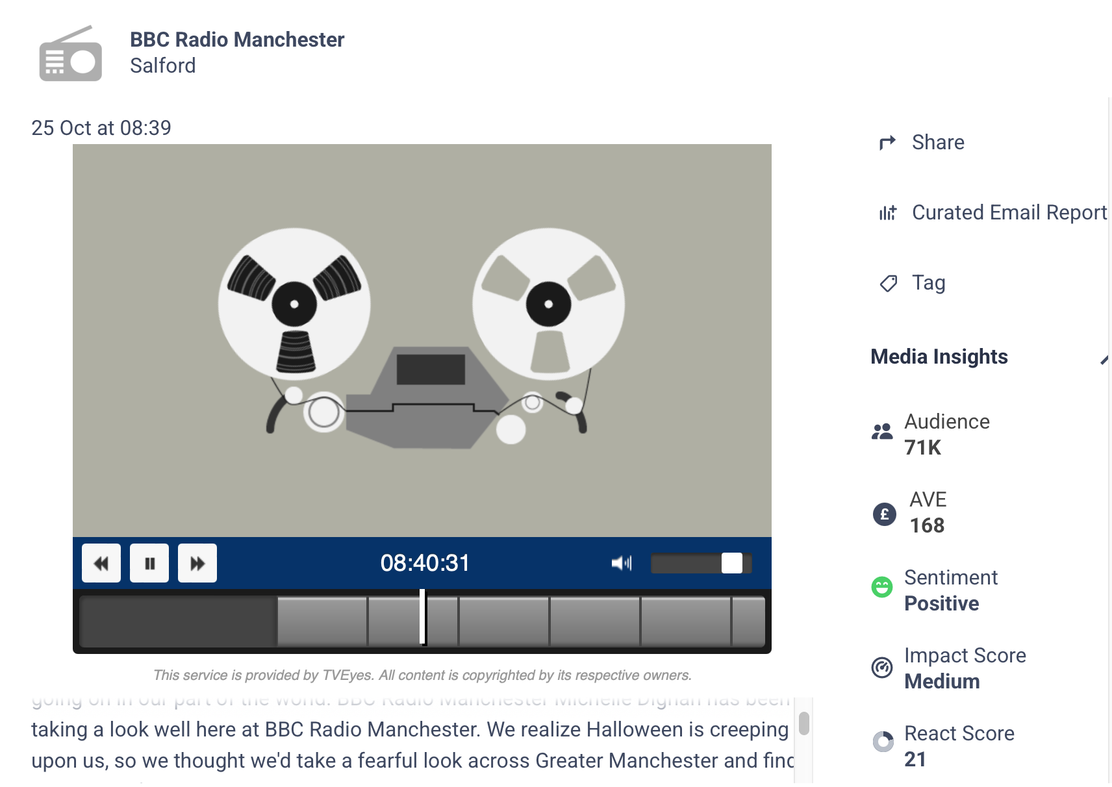1112x787 pixels.
Task: Click the React Score donut icon
Action: coord(883,742)
